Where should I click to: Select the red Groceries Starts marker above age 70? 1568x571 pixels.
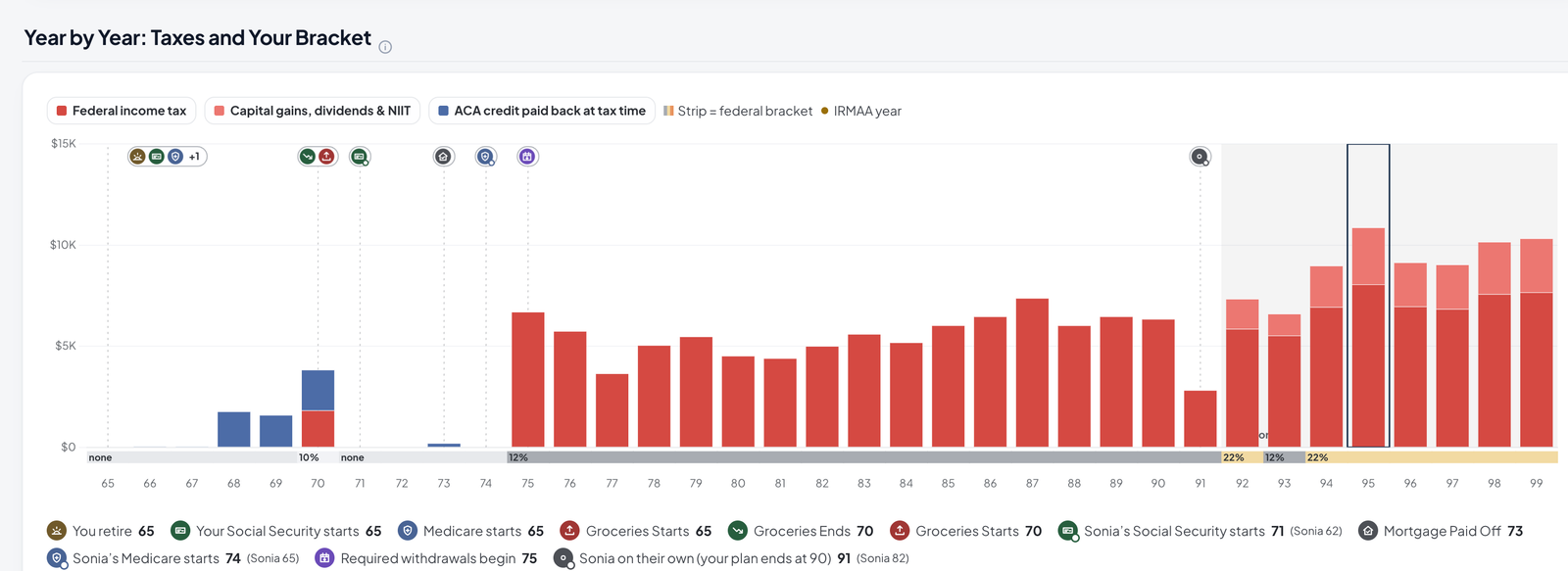coord(327,157)
